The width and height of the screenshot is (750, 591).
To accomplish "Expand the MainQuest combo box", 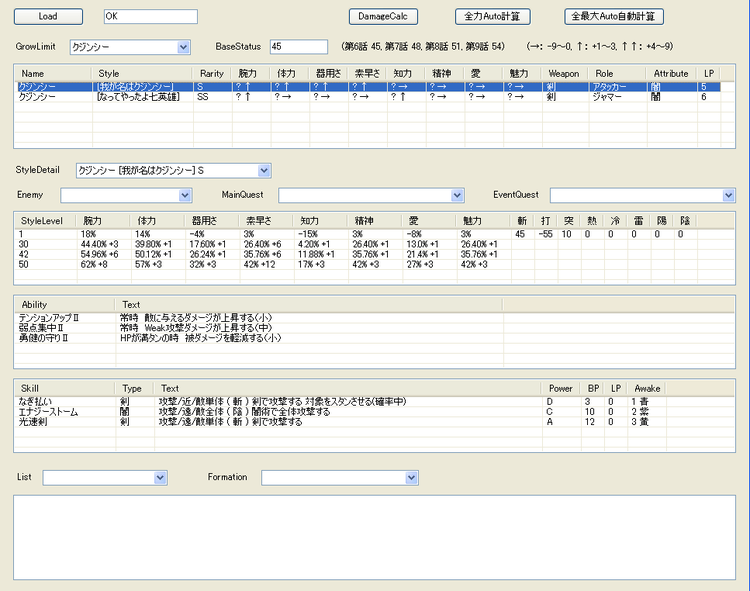I will pos(457,196).
